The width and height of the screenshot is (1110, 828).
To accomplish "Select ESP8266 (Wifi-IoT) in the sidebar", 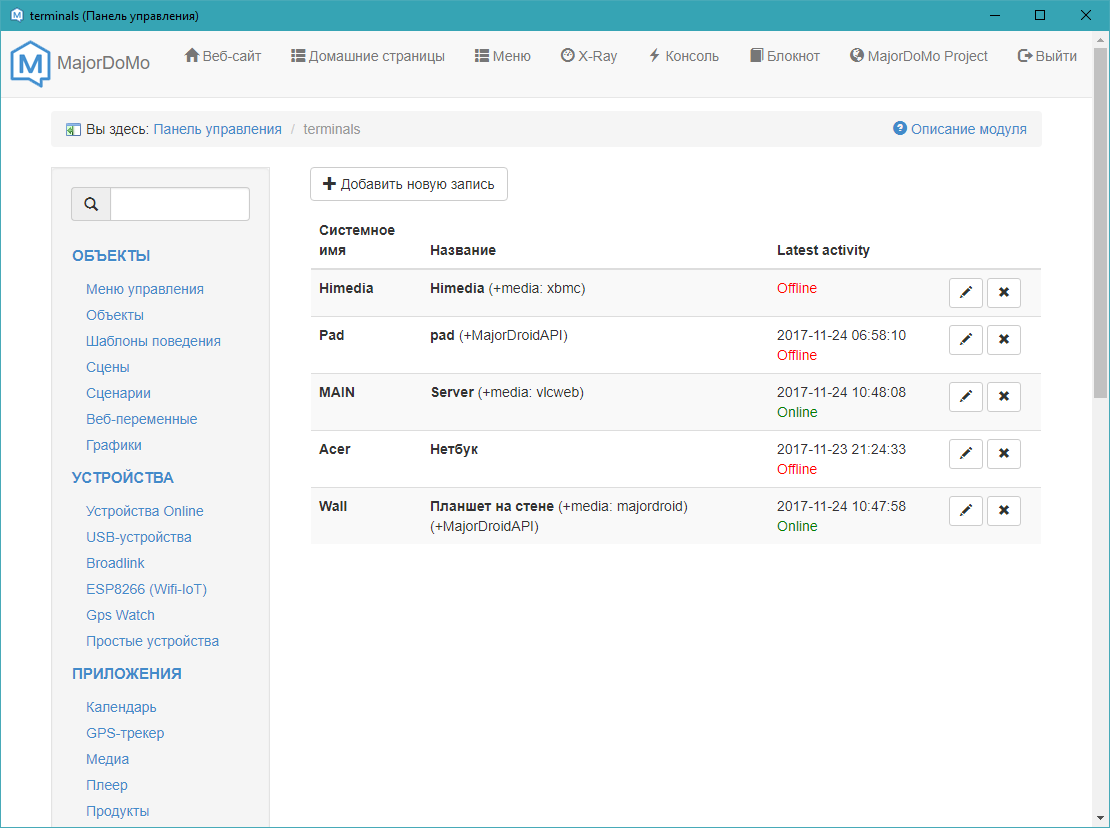I will pyautogui.click(x=146, y=589).
